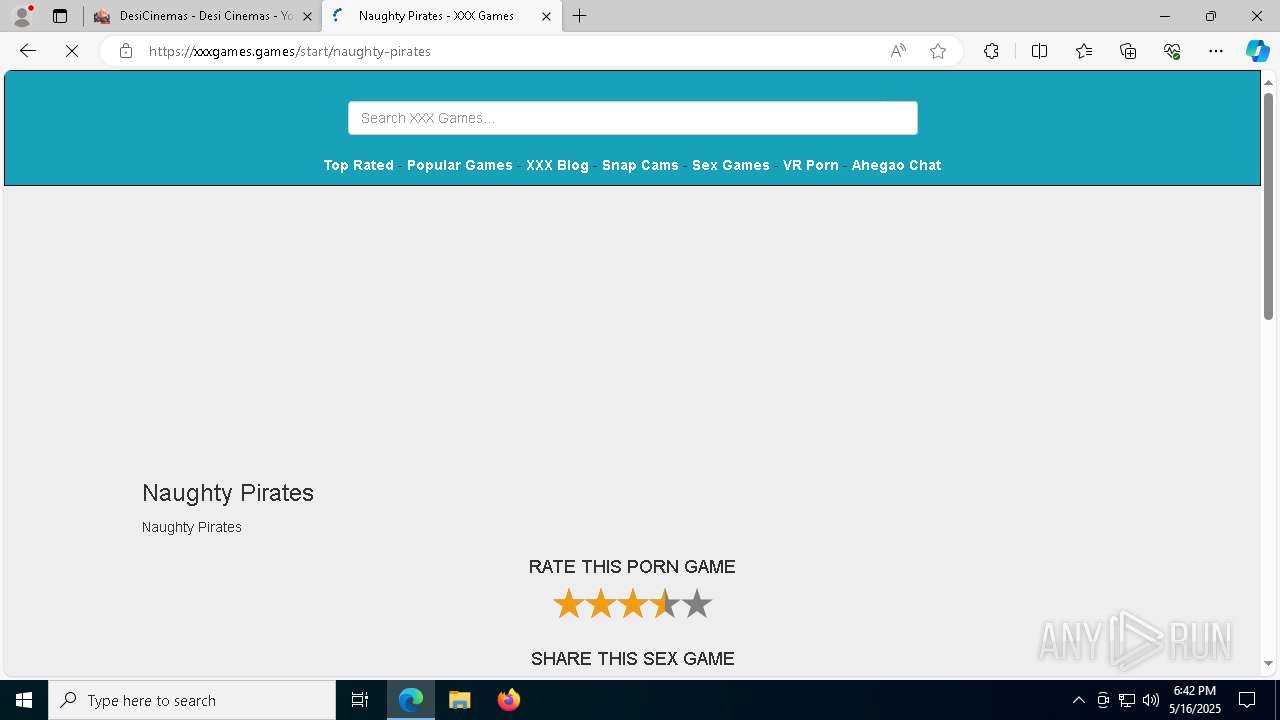Stop loading the page
Viewport: 1280px width, 720px height.
72,51
